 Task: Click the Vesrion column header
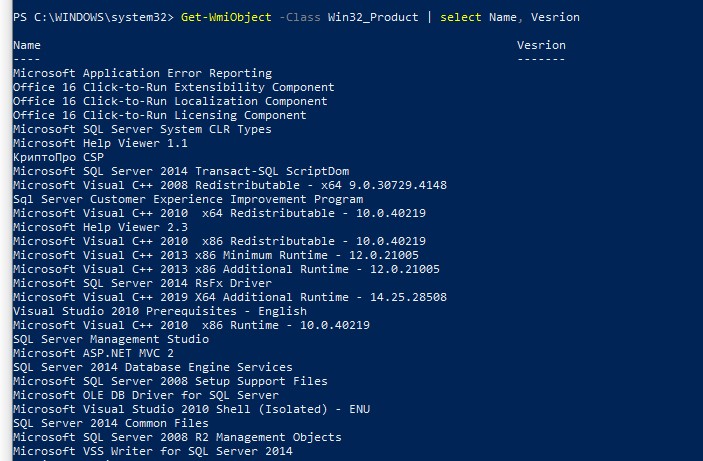click(541, 45)
